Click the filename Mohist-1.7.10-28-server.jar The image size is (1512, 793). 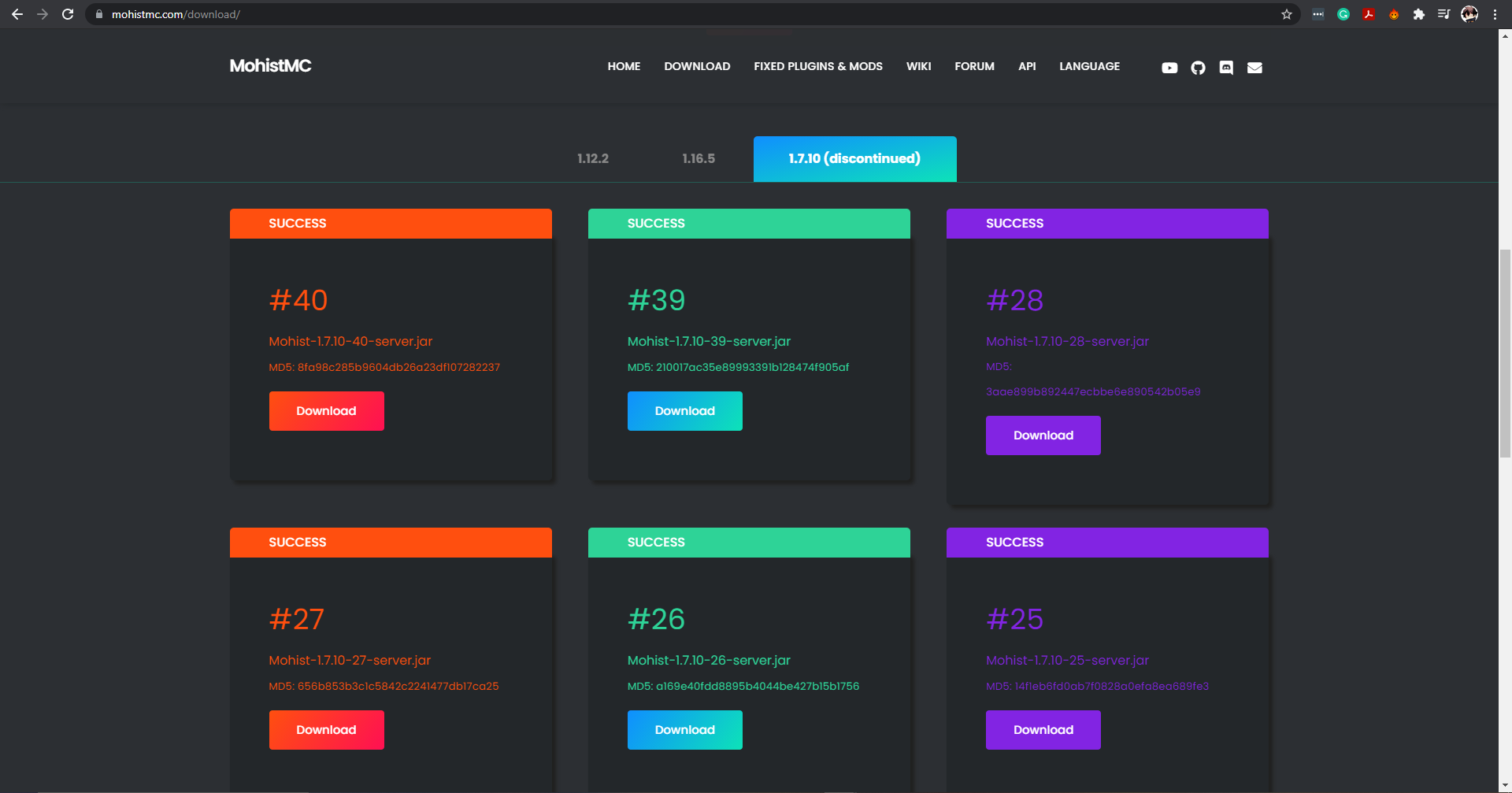tap(1067, 341)
